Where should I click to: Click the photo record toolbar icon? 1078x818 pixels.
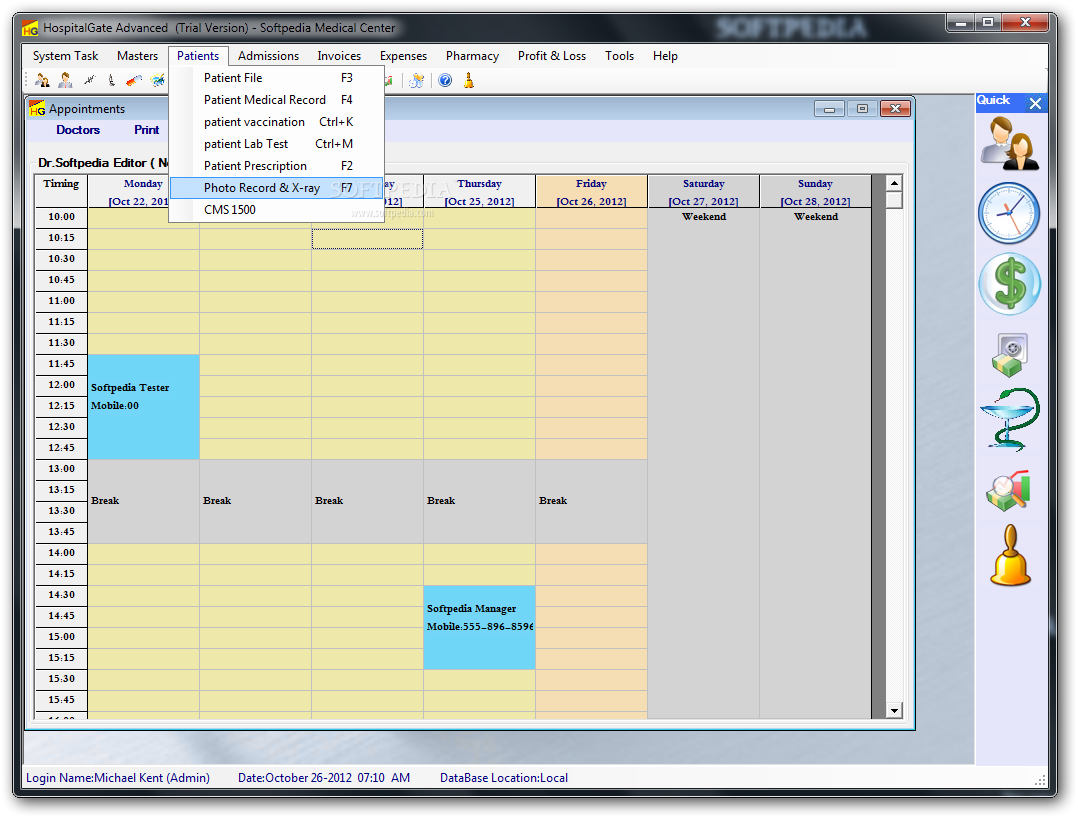coord(158,80)
